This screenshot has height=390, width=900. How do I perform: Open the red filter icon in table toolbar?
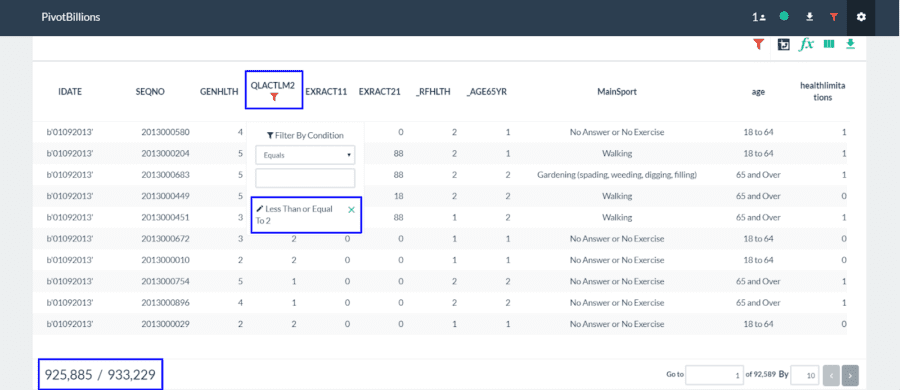pos(759,44)
